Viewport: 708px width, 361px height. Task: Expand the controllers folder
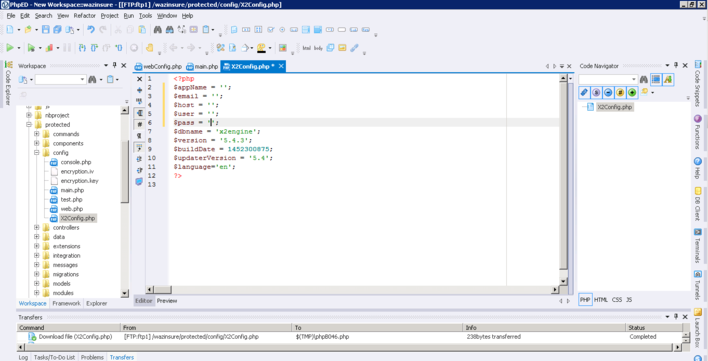pos(37,227)
